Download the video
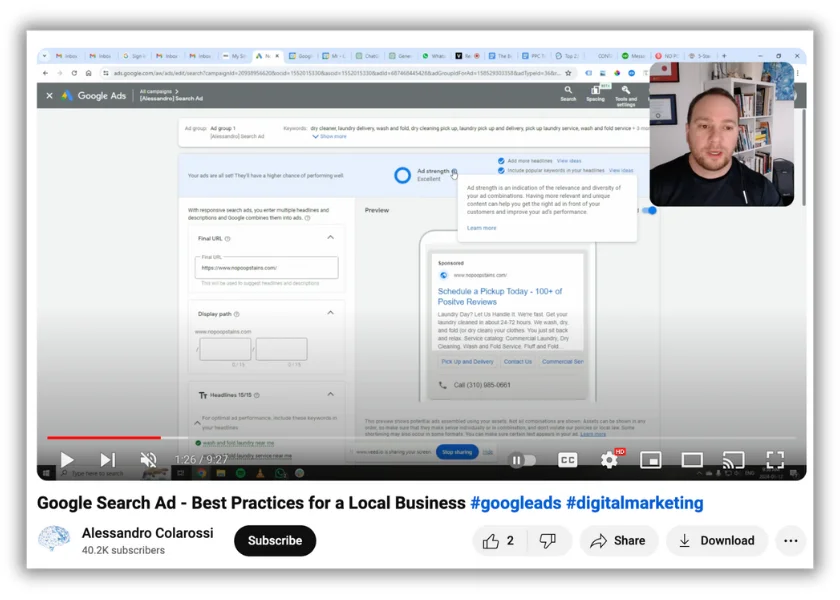 [717, 541]
